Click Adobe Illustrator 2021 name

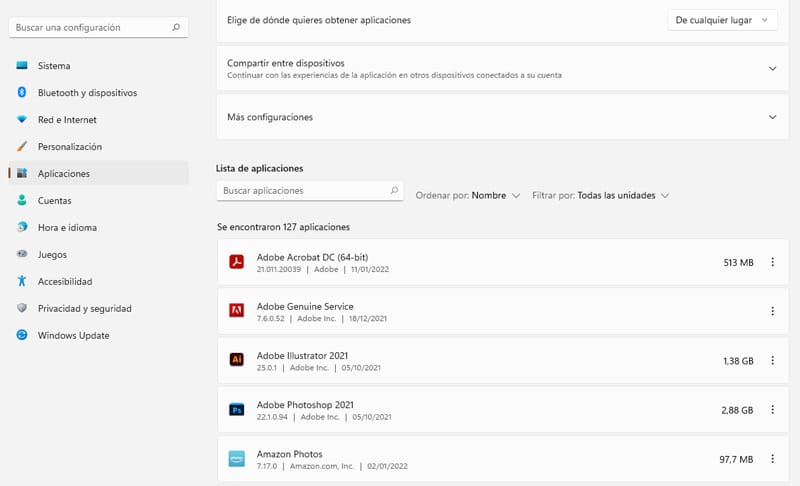[x=302, y=355]
